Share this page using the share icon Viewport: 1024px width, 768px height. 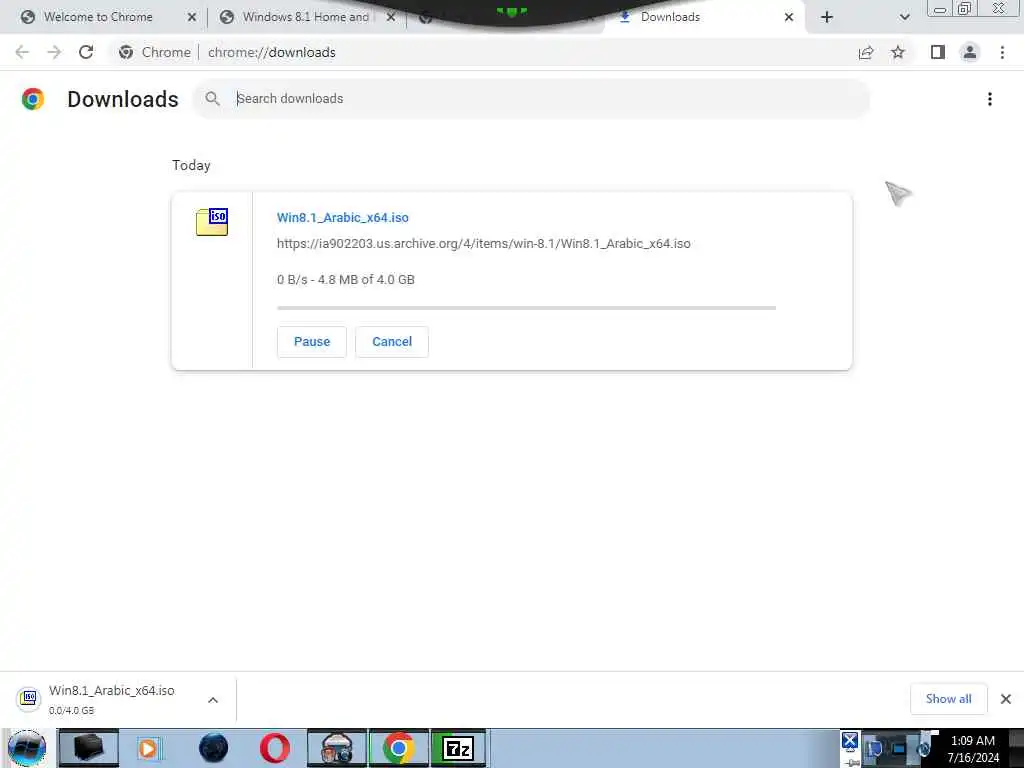pos(866,52)
